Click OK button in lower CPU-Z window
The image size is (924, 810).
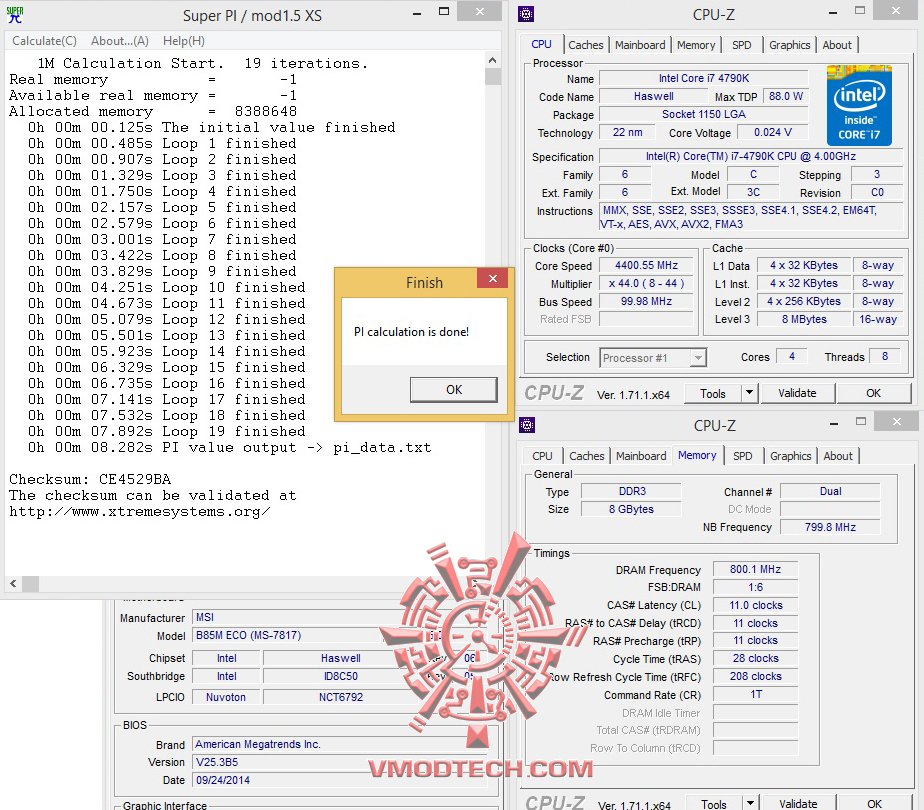pos(874,804)
